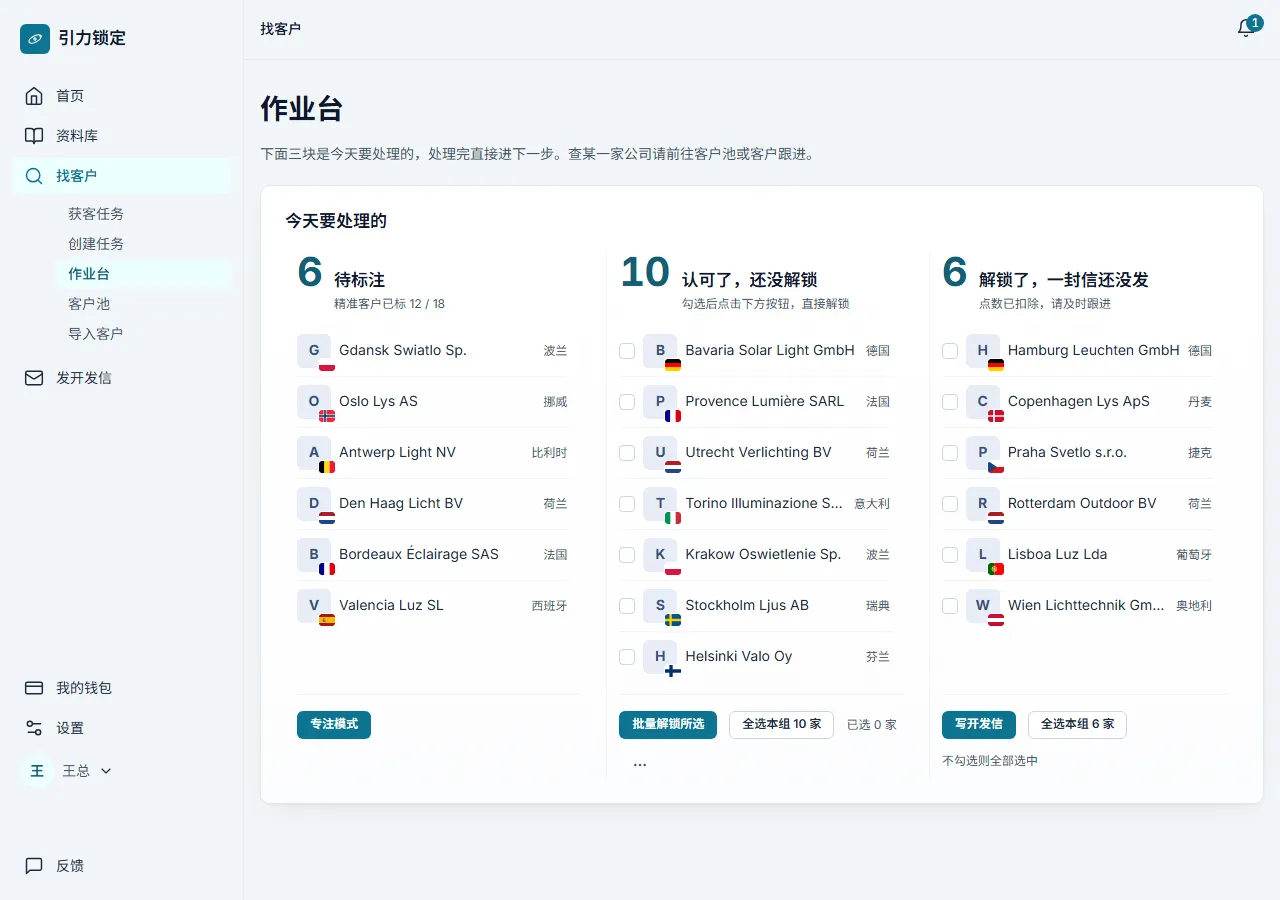Expand the 王总 account dropdown arrow
This screenshot has height=900, width=1280.
point(106,771)
